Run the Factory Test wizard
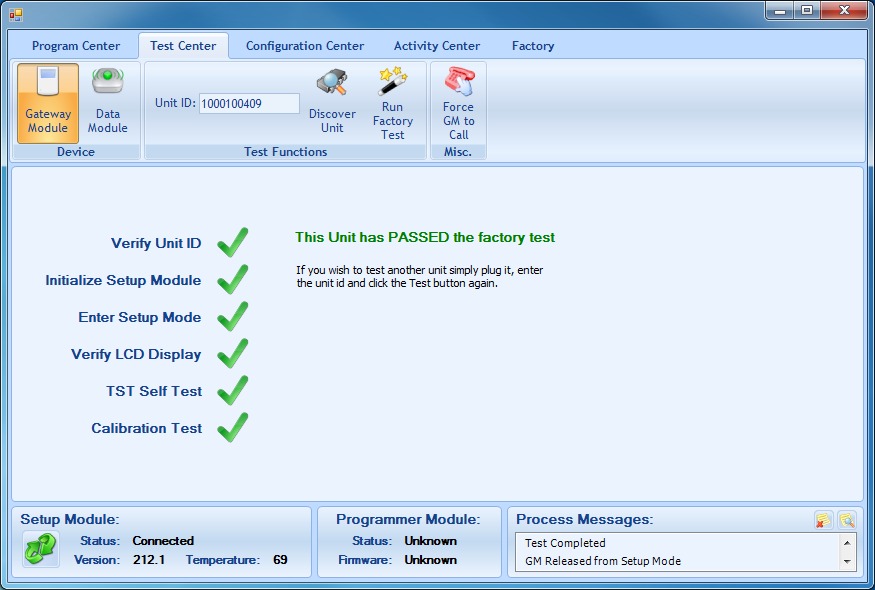Image resolution: width=875 pixels, height=590 pixels. pos(393,103)
